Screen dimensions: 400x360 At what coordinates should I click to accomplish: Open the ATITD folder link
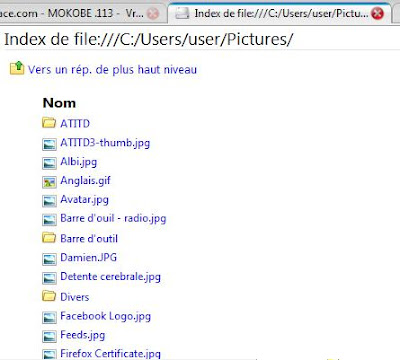(x=75, y=123)
